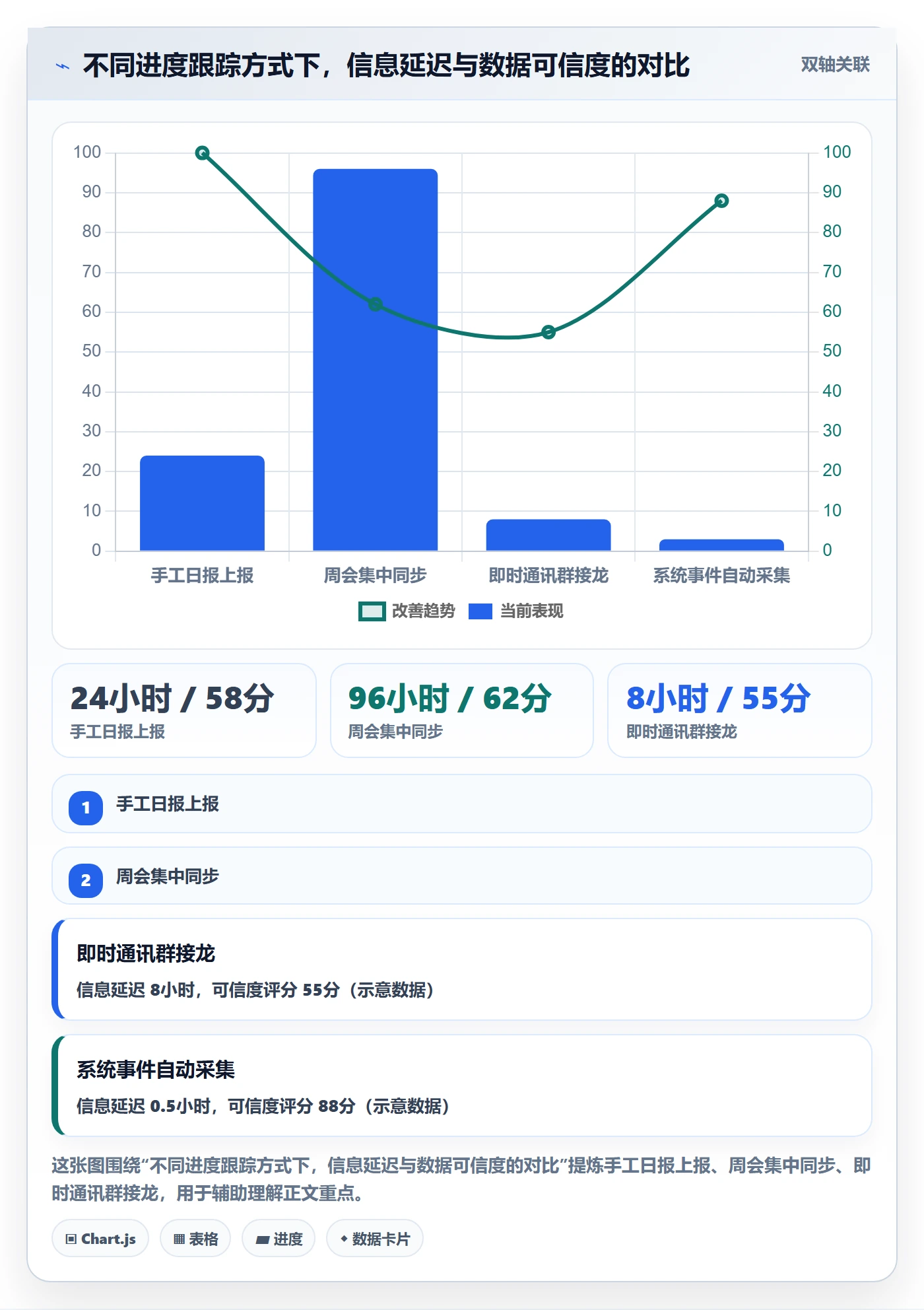The image size is (924, 1310).
Task: Click the x-axis label 即时通讯群接龙
Action: pos(548,575)
